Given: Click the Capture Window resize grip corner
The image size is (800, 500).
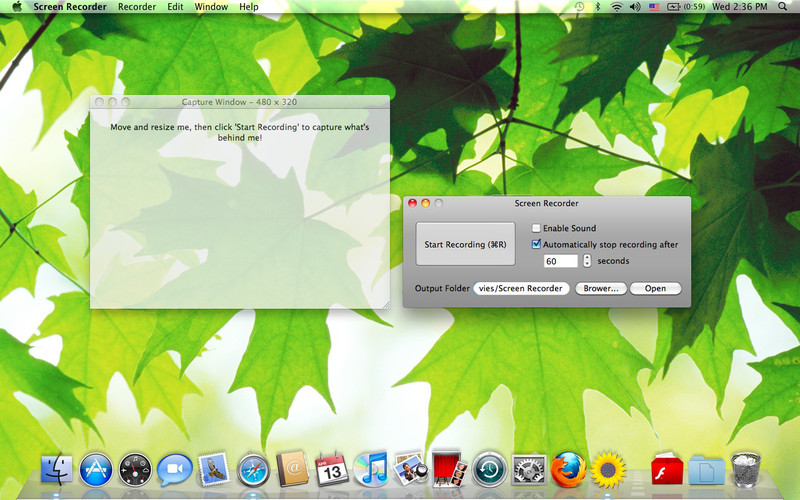Looking at the screenshot, I should [386, 305].
